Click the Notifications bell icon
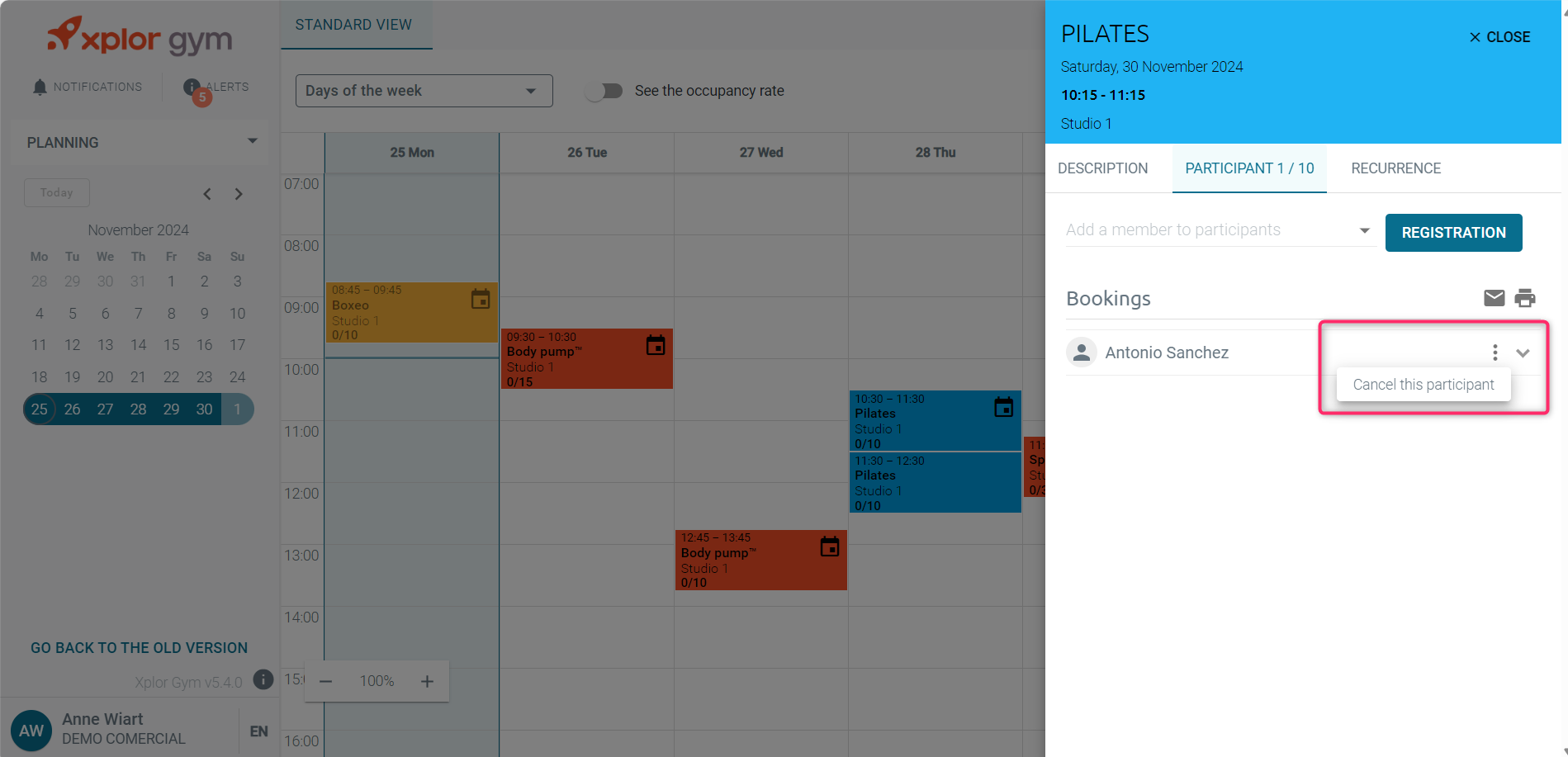This screenshot has width=1568, height=757. coord(40,87)
